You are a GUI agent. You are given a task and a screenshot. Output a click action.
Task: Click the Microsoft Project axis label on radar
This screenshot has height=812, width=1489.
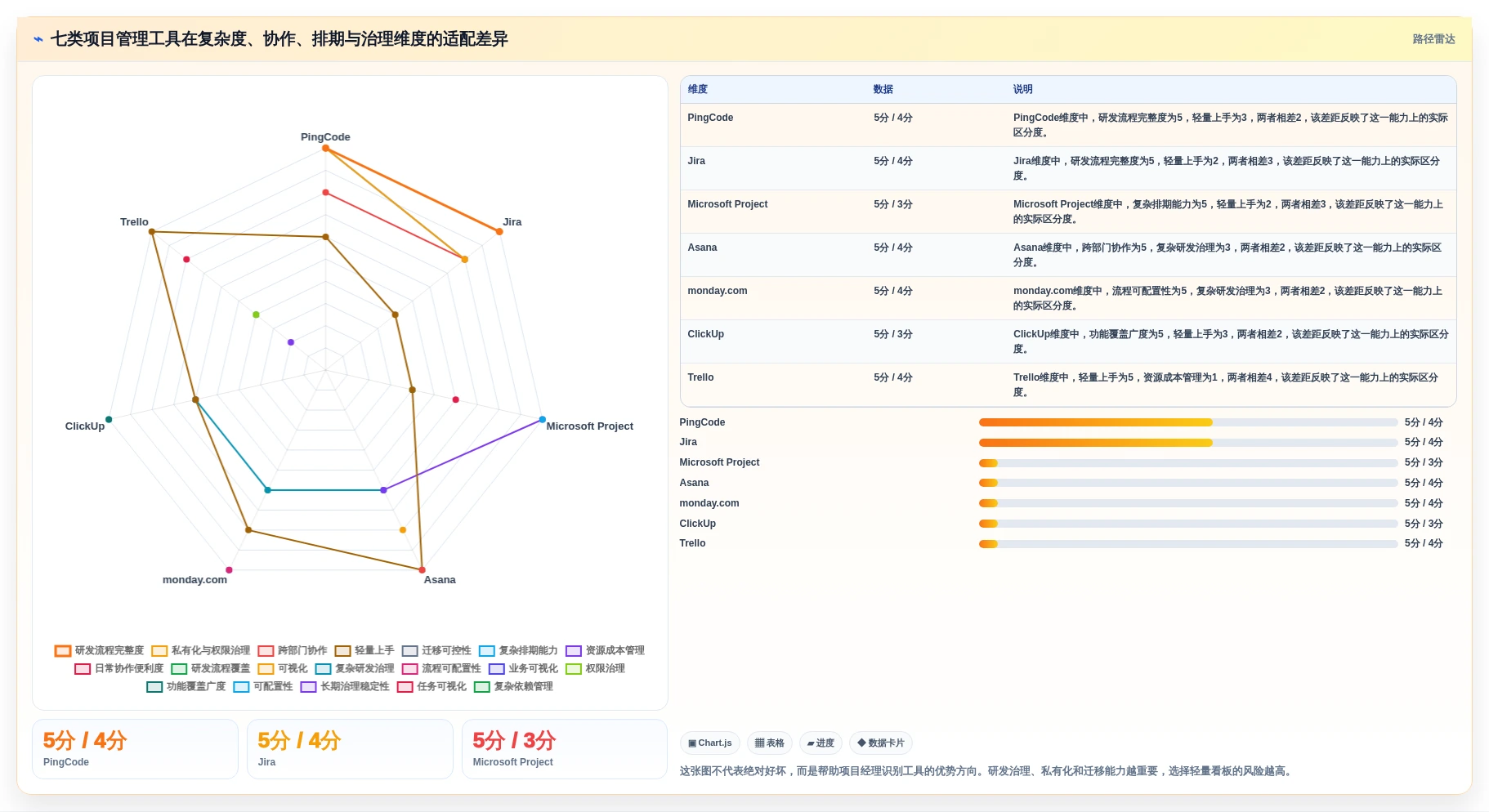click(x=590, y=426)
